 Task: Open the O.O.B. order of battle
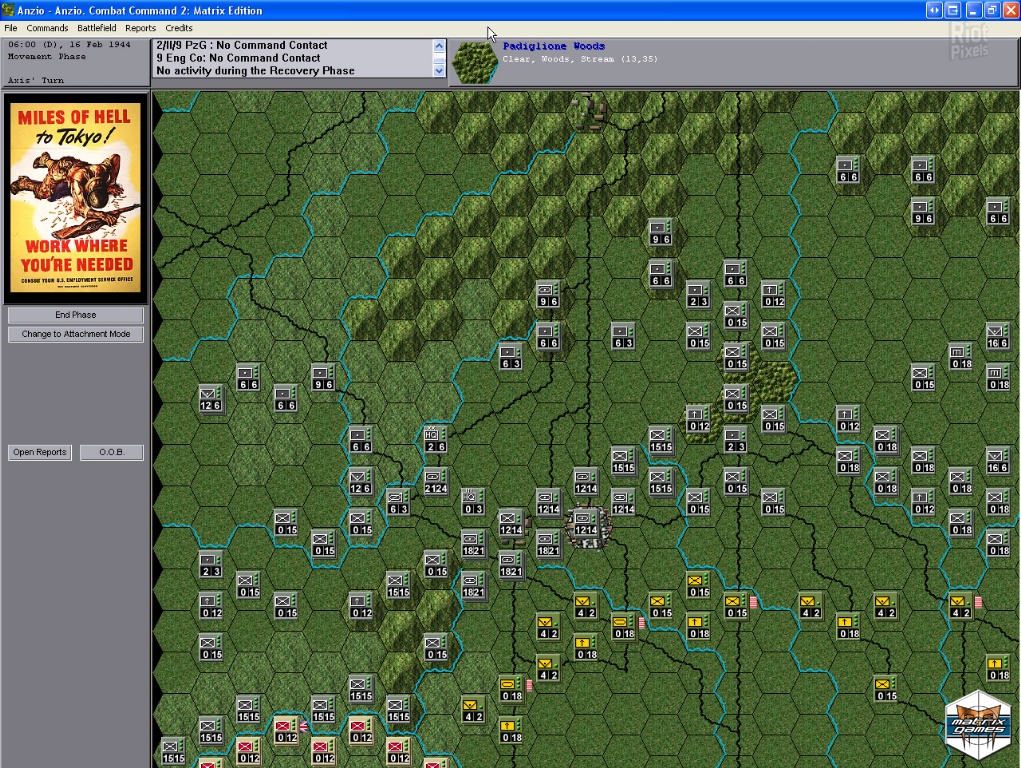111,452
